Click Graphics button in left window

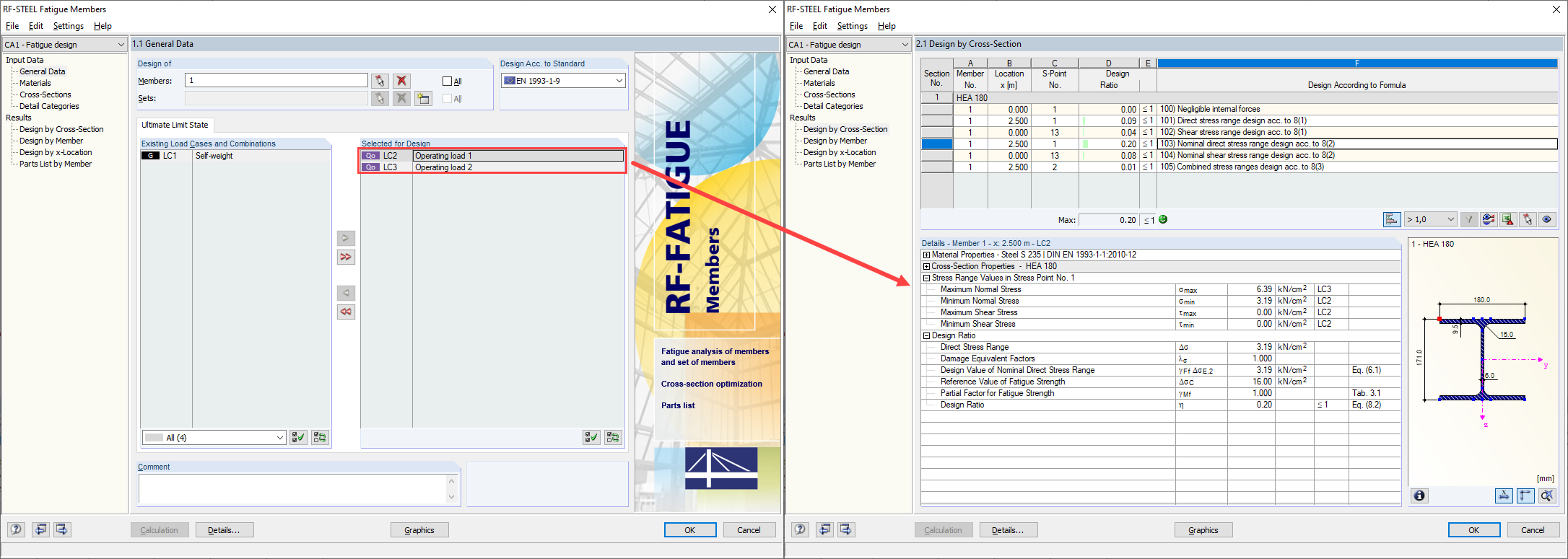click(419, 530)
